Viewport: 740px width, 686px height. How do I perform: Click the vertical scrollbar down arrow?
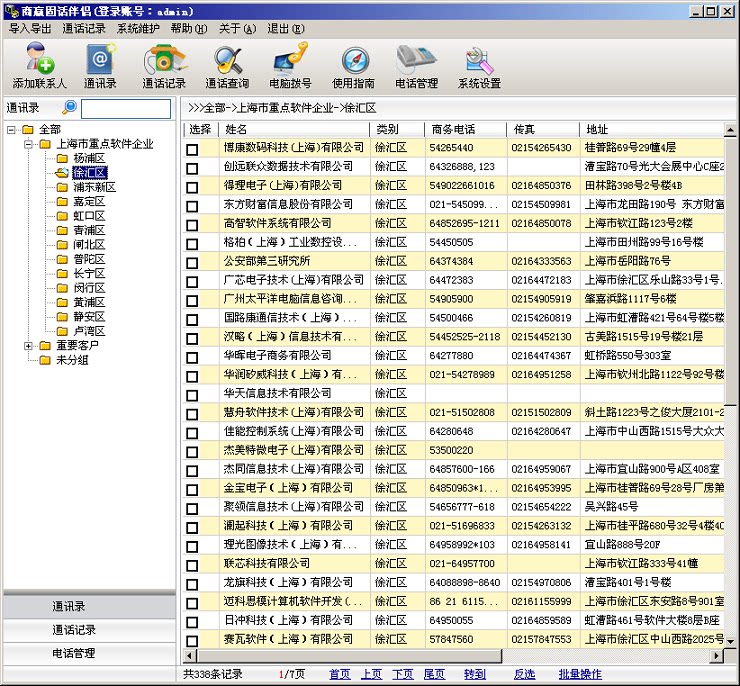pyautogui.click(x=730, y=641)
